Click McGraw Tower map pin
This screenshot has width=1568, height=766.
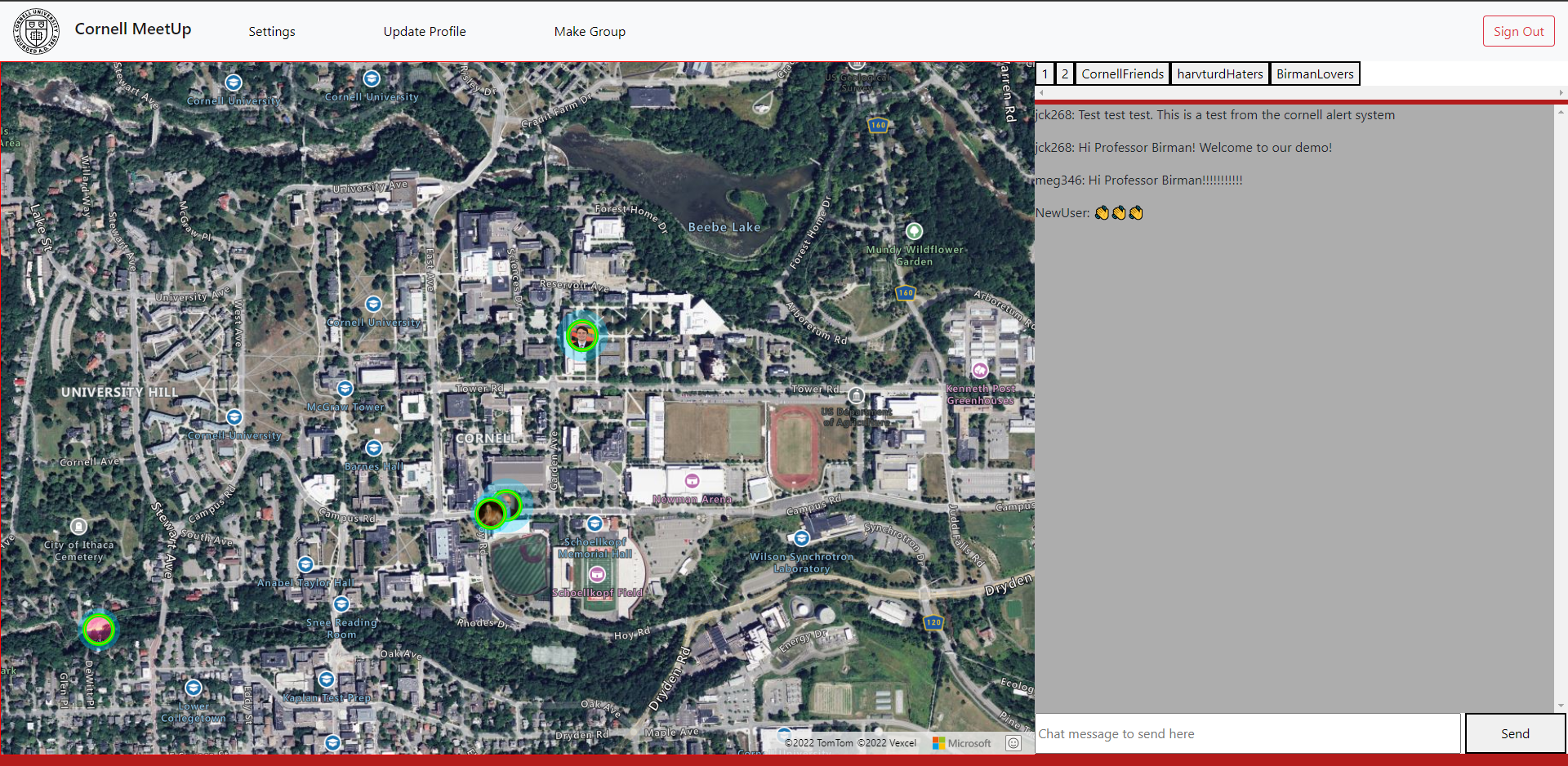[x=345, y=389]
